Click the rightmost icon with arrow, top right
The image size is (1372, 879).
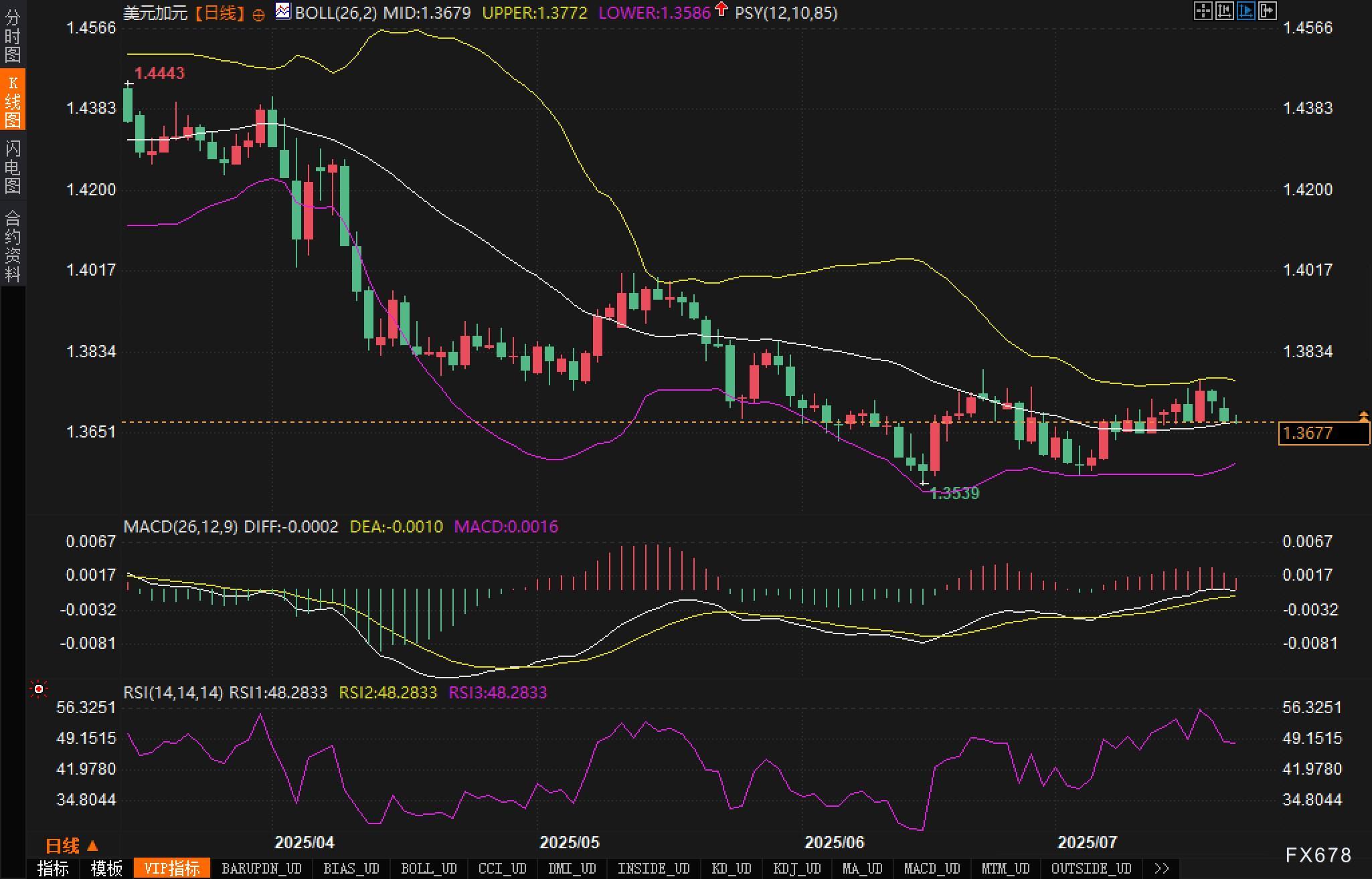point(1268,11)
